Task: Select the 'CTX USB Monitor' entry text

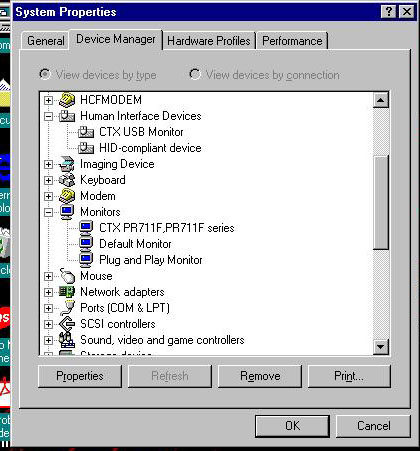Action: (x=141, y=132)
